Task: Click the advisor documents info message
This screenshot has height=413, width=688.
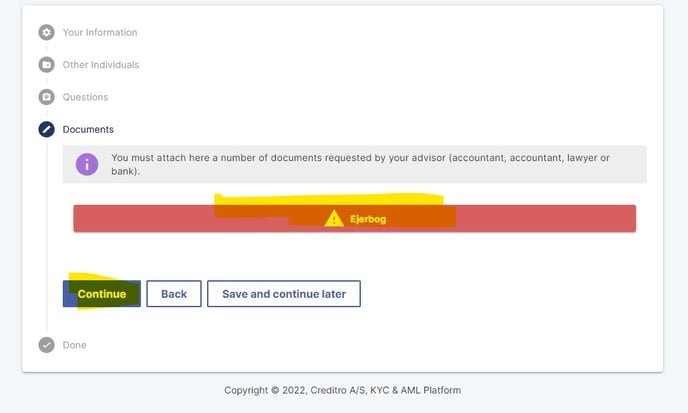Action: [x=355, y=164]
